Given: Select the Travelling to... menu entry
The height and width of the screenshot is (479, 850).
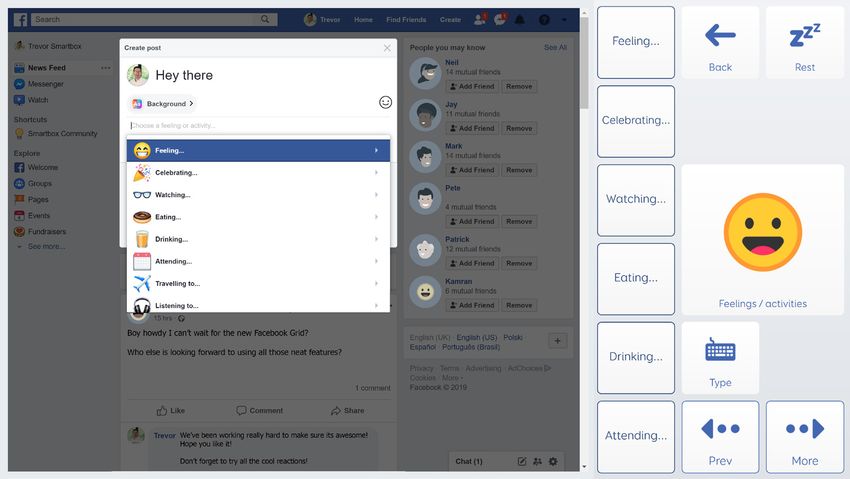Looking at the screenshot, I should pos(259,284).
